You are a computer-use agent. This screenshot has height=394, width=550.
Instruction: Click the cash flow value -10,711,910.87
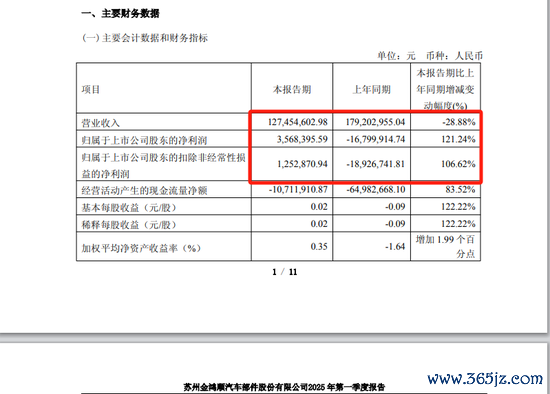click(298, 189)
